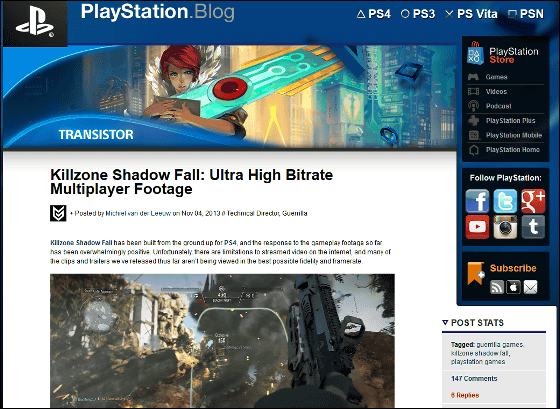Open PlayStation's Facebook page icon
Viewport: 560px width, 409px height.
pyautogui.click(x=477, y=201)
